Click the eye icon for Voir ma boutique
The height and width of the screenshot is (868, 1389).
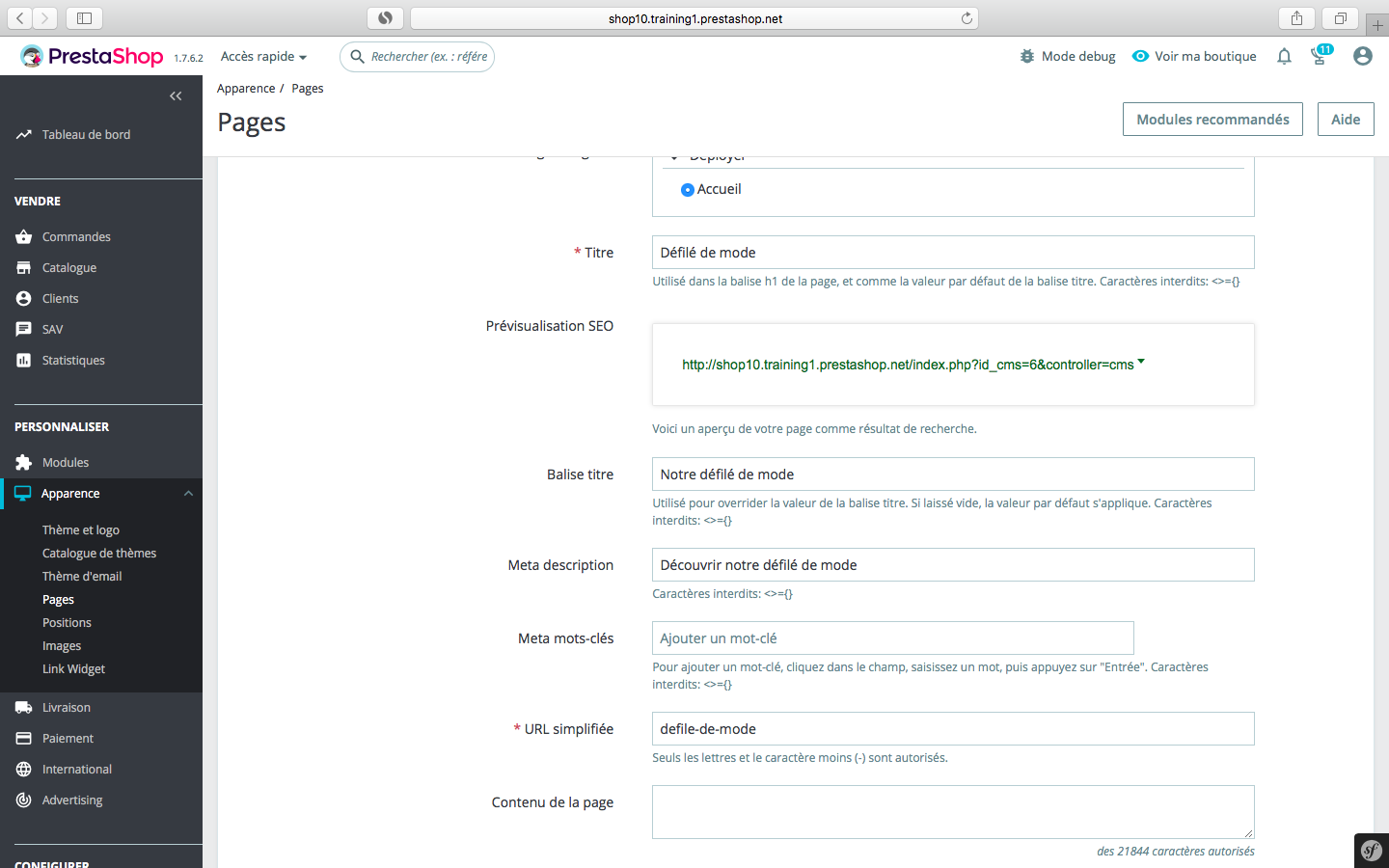pyautogui.click(x=1140, y=57)
